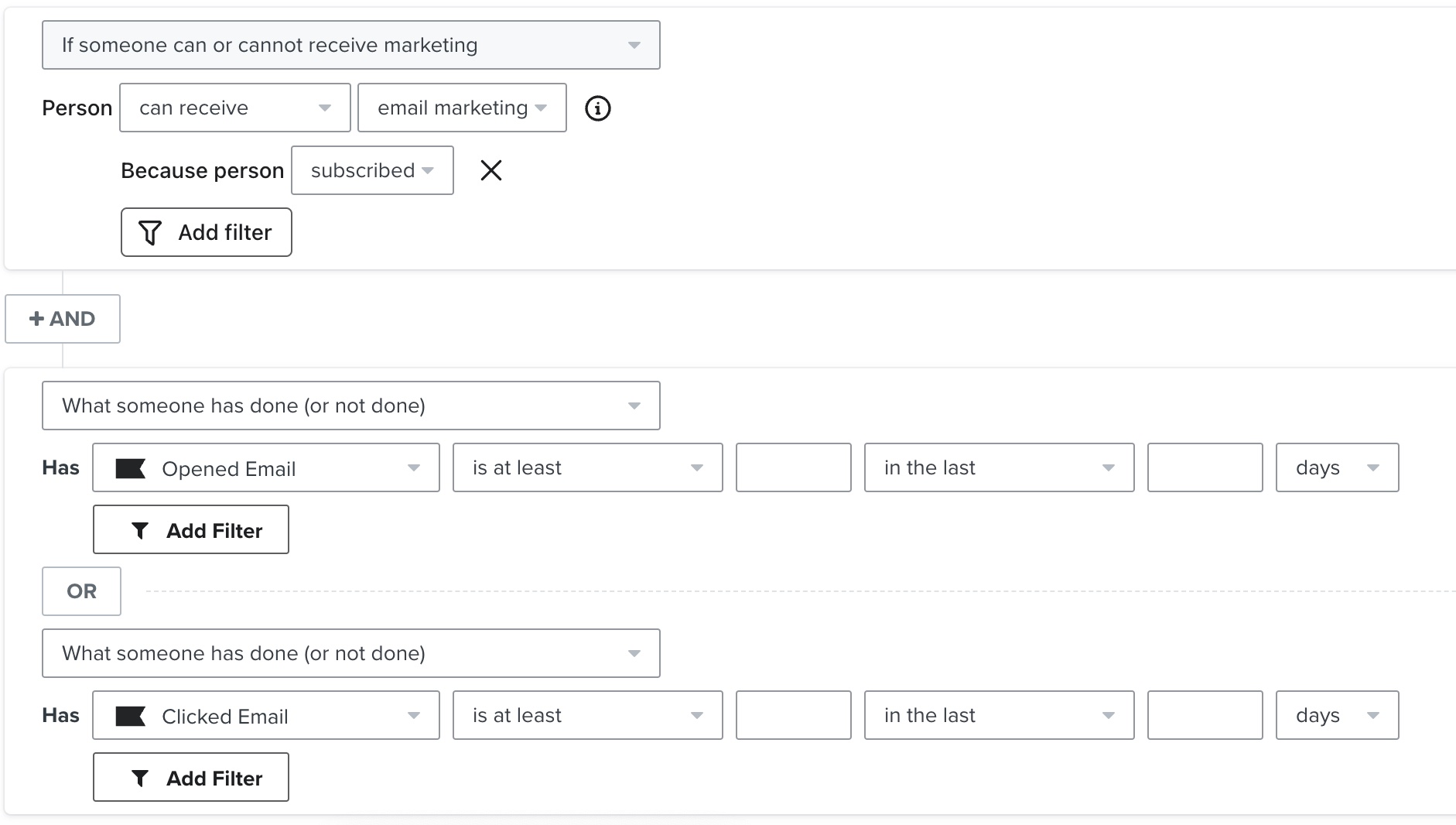This screenshot has height=825, width=1456.
Task: Click the flag icon beside Opened Email
Action: point(130,468)
